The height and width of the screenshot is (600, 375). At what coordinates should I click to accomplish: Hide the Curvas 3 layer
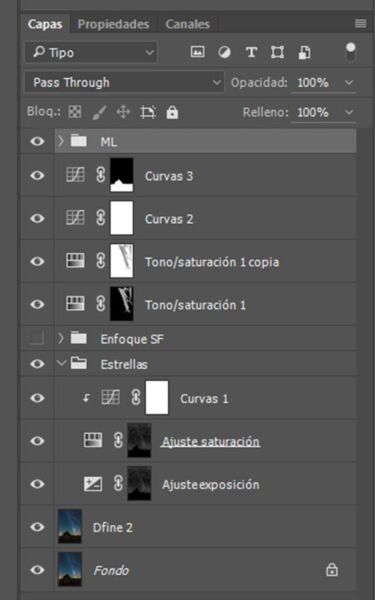pyautogui.click(x=37, y=176)
